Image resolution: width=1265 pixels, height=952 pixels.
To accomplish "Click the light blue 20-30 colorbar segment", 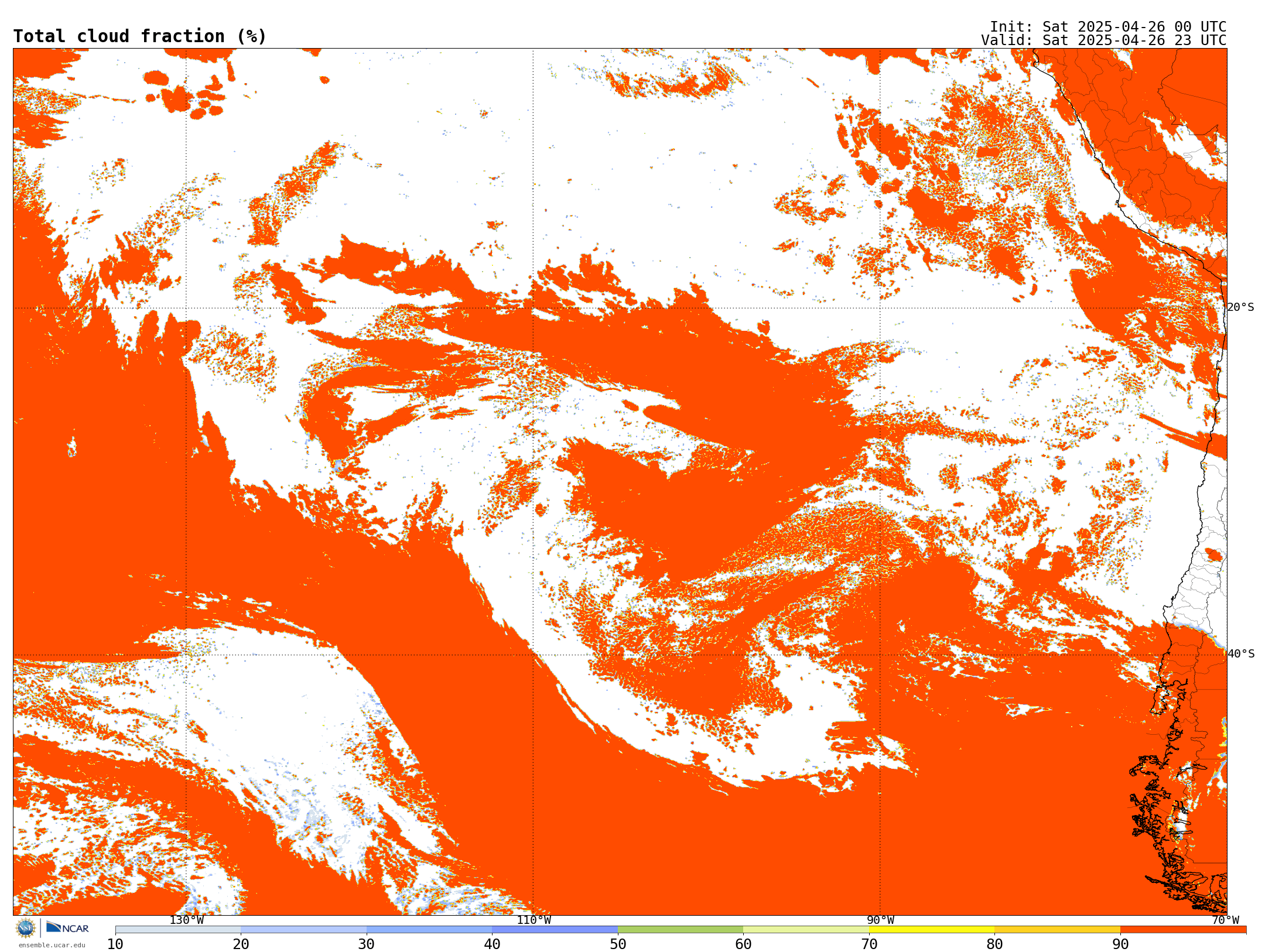I will click(303, 930).
